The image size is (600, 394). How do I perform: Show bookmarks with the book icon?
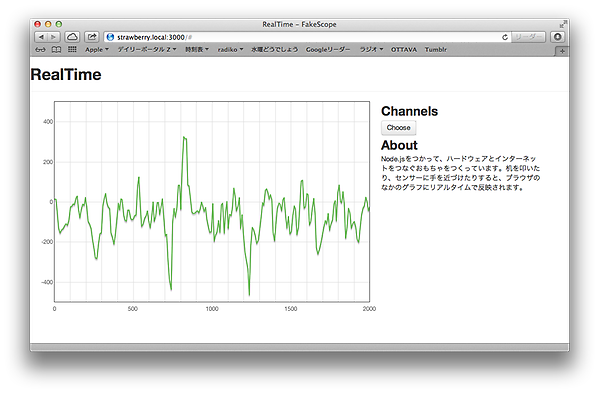click(x=56, y=50)
